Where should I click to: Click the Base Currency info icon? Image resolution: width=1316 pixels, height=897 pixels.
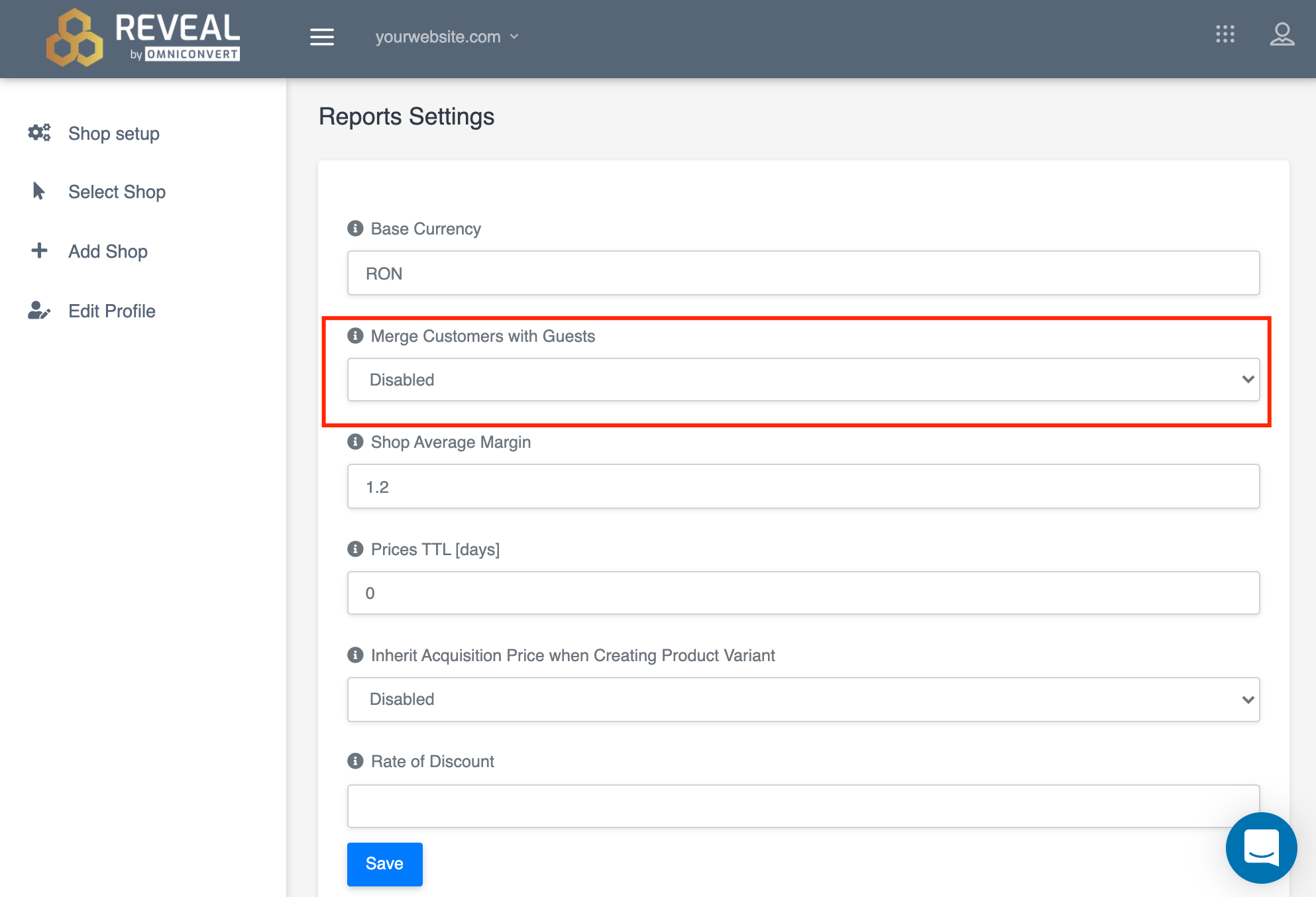355,229
